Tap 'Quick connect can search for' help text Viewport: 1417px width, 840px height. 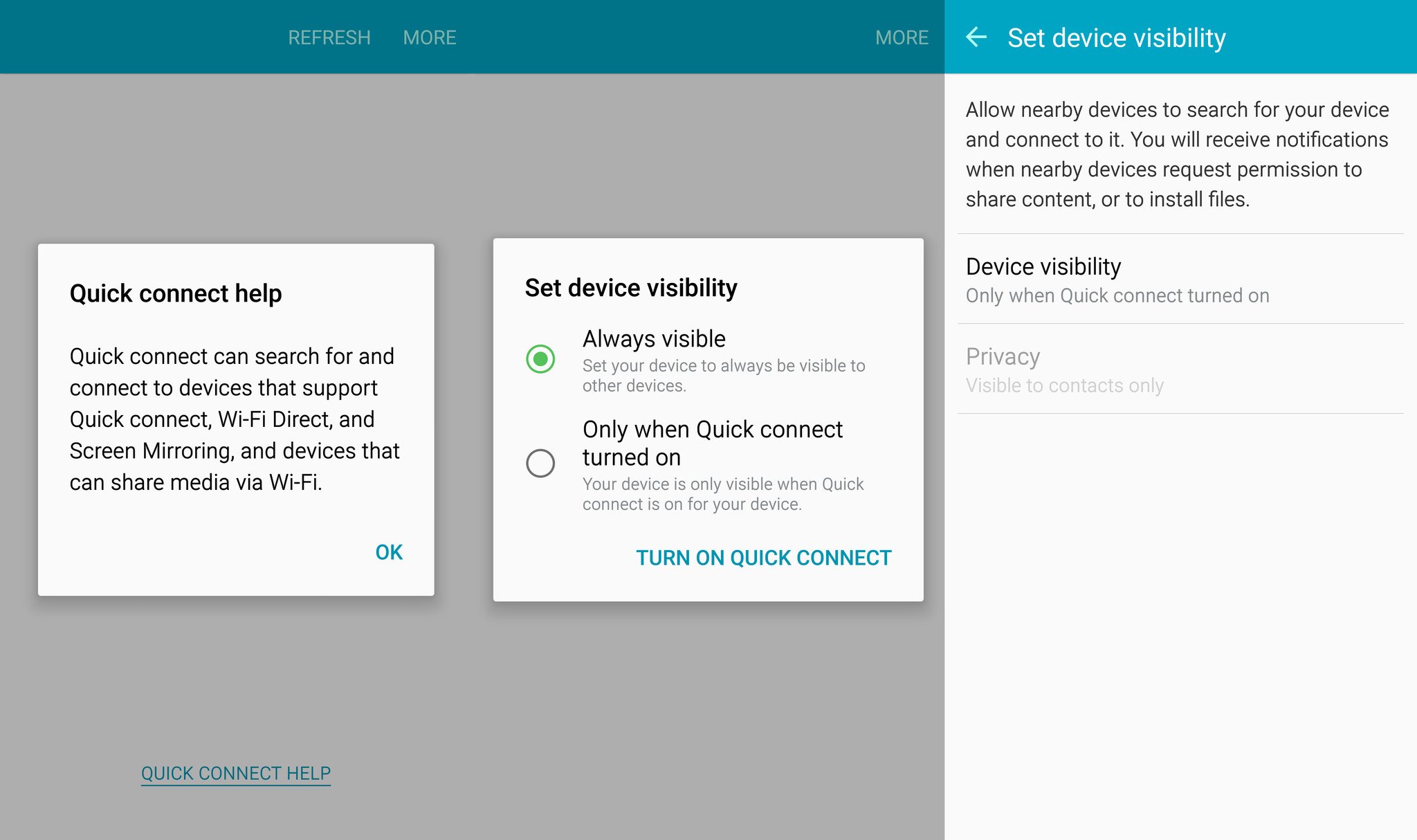click(235, 419)
